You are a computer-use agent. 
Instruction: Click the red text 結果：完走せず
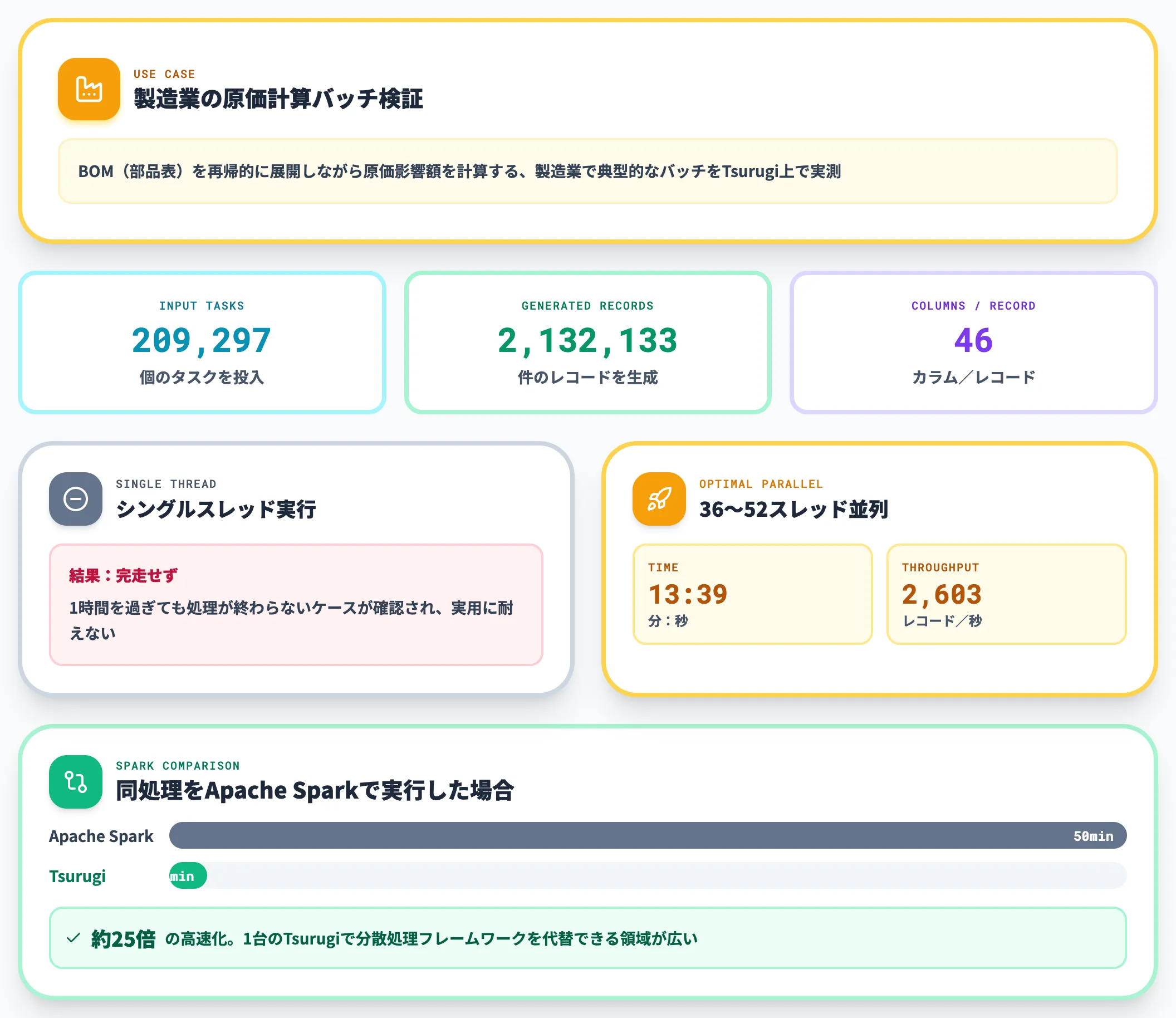[123, 575]
